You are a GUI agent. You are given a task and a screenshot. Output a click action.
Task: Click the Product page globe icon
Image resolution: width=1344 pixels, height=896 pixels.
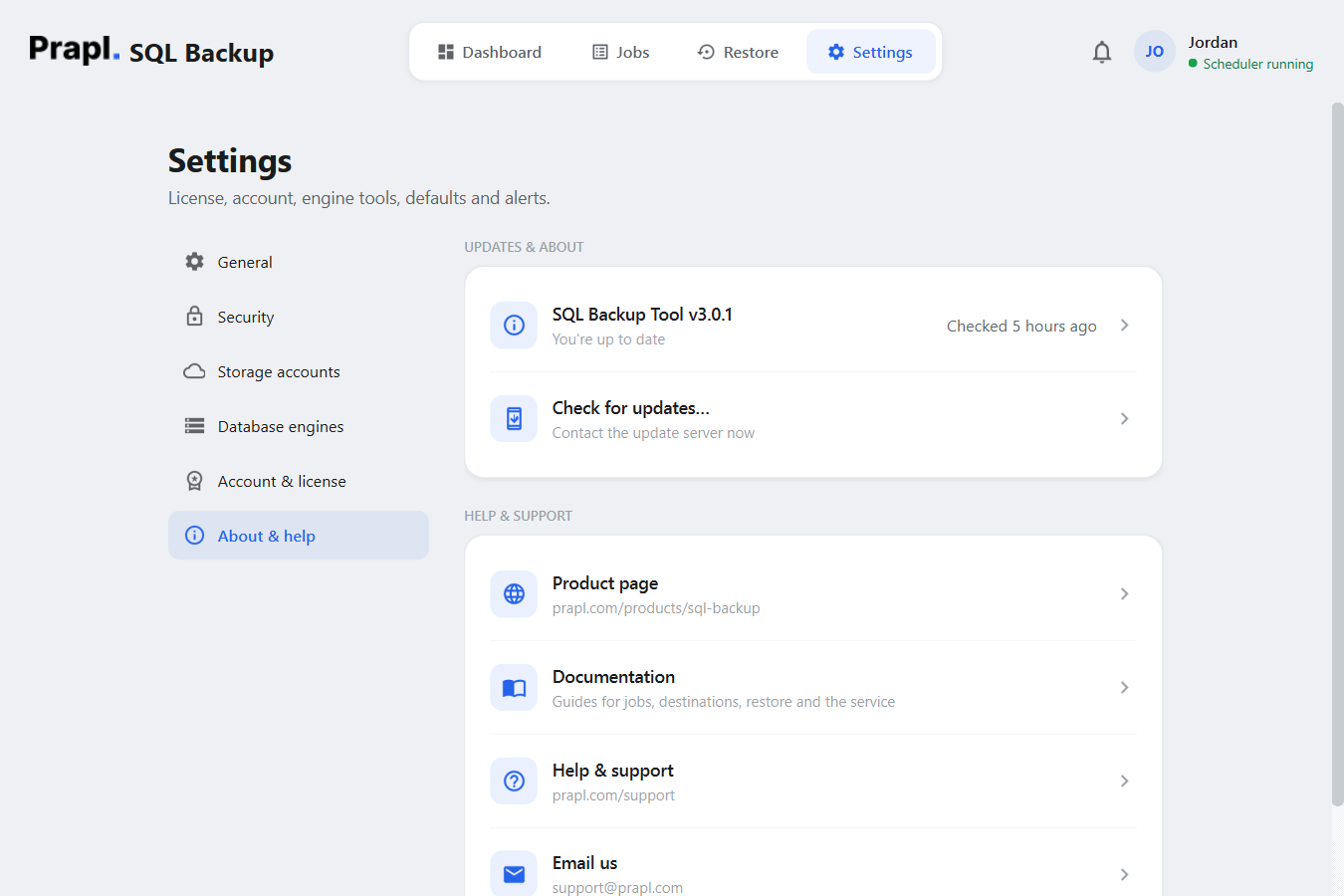click(x=514, y=593)
